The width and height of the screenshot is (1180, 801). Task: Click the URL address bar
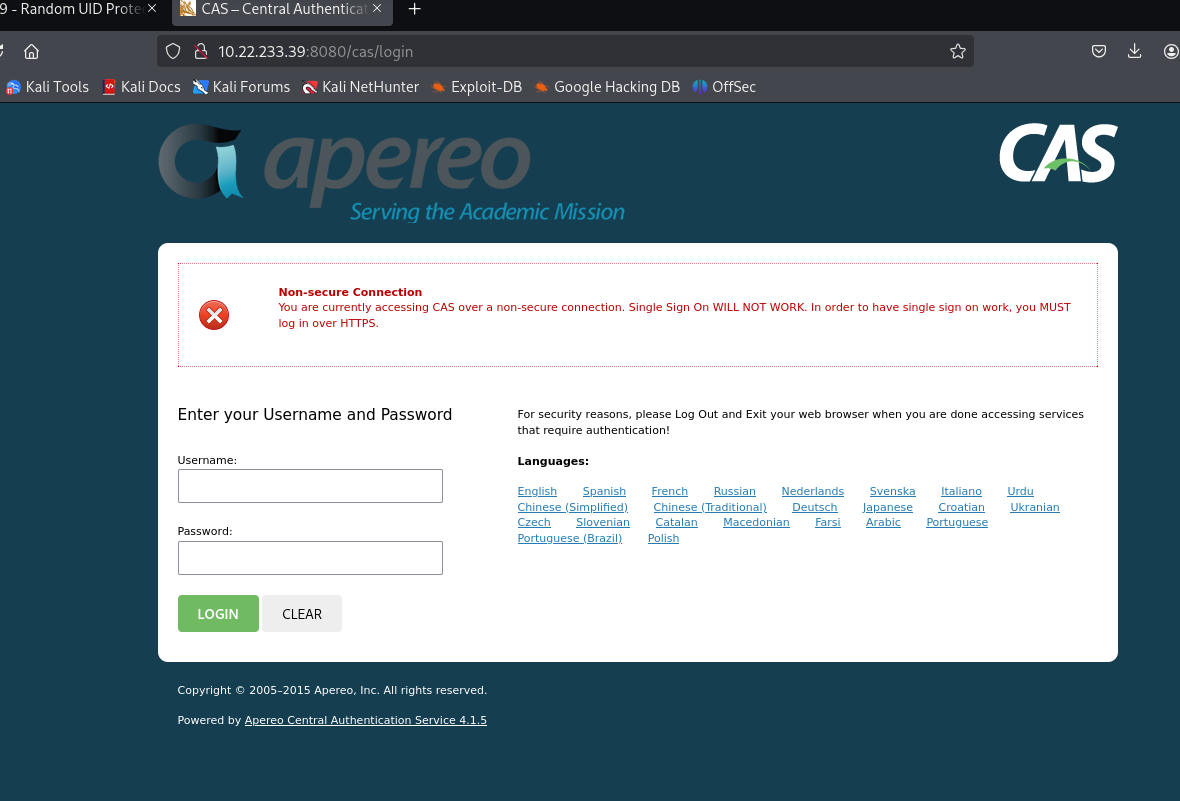(564, 51)
